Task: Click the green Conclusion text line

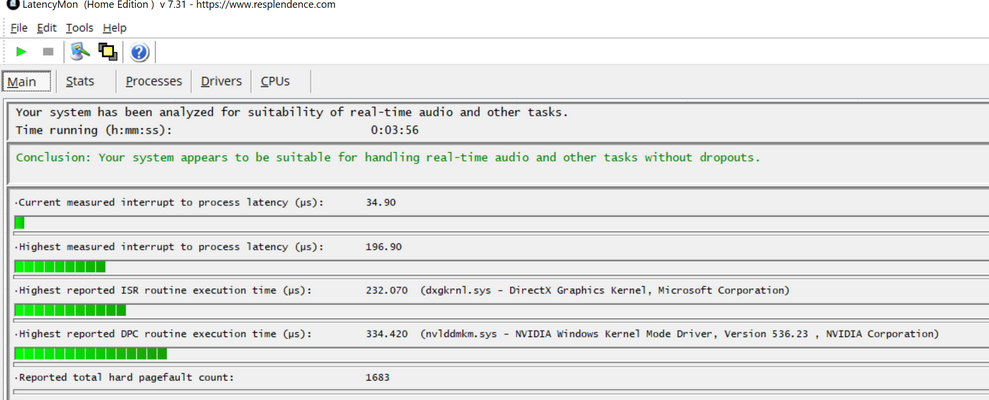Action: (388, 158)
